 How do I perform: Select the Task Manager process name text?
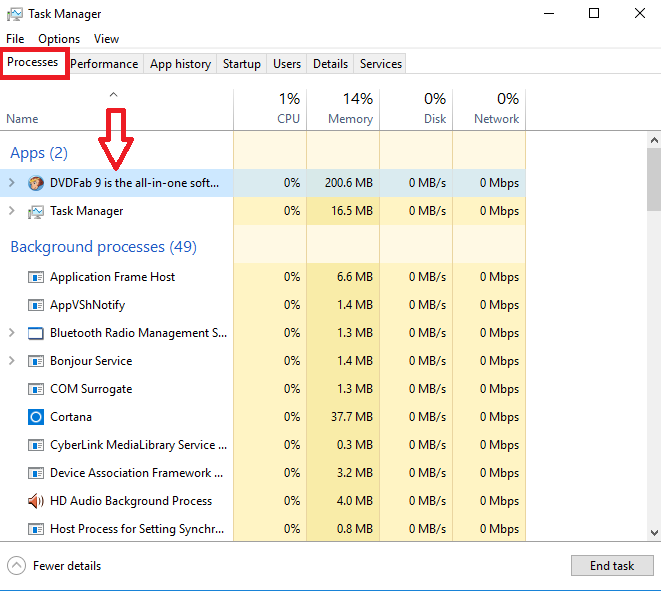tap(87, 211)
